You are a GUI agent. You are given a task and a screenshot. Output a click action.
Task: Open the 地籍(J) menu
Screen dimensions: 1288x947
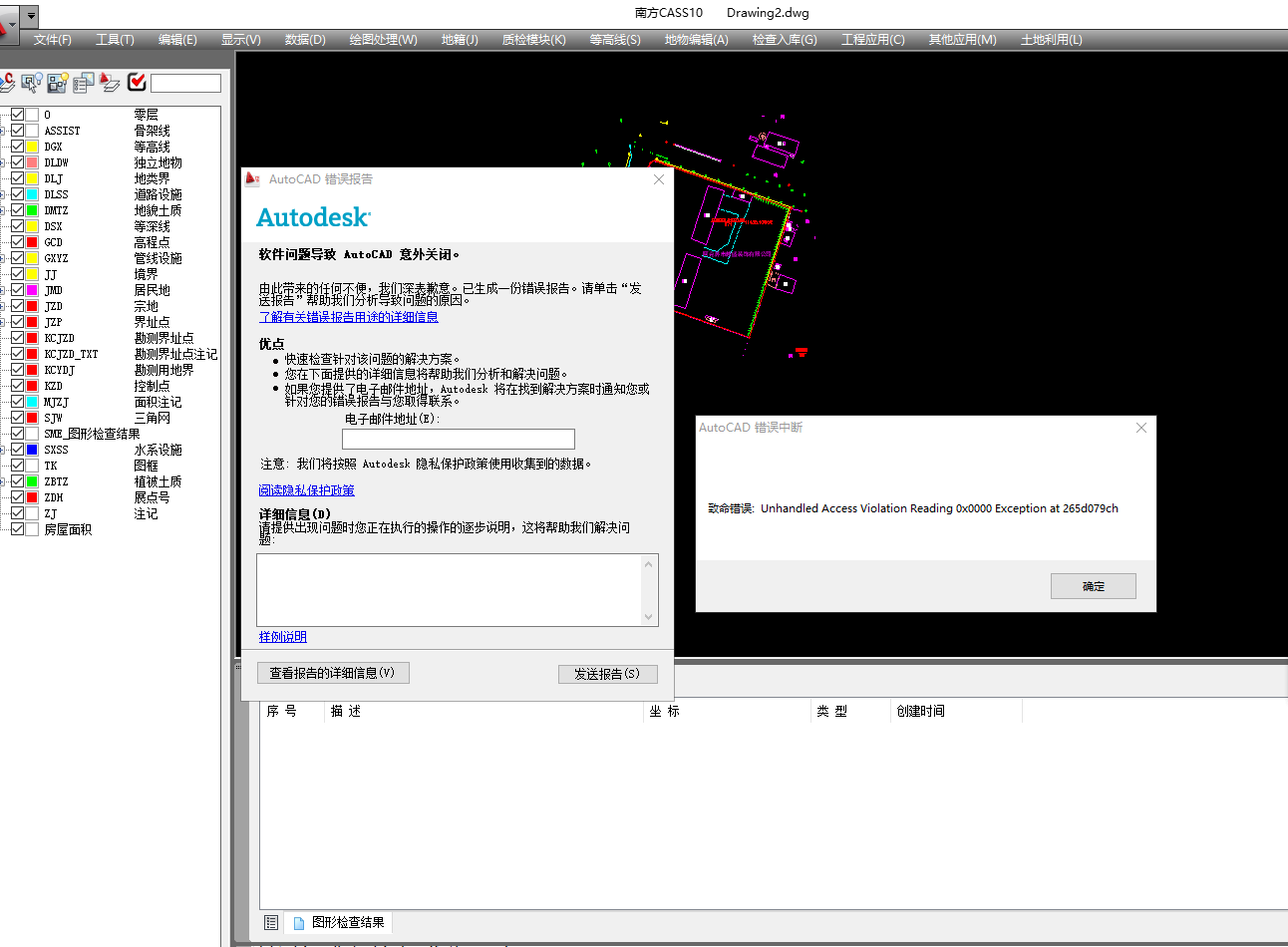pyautogui.click(x=460, y=40)
